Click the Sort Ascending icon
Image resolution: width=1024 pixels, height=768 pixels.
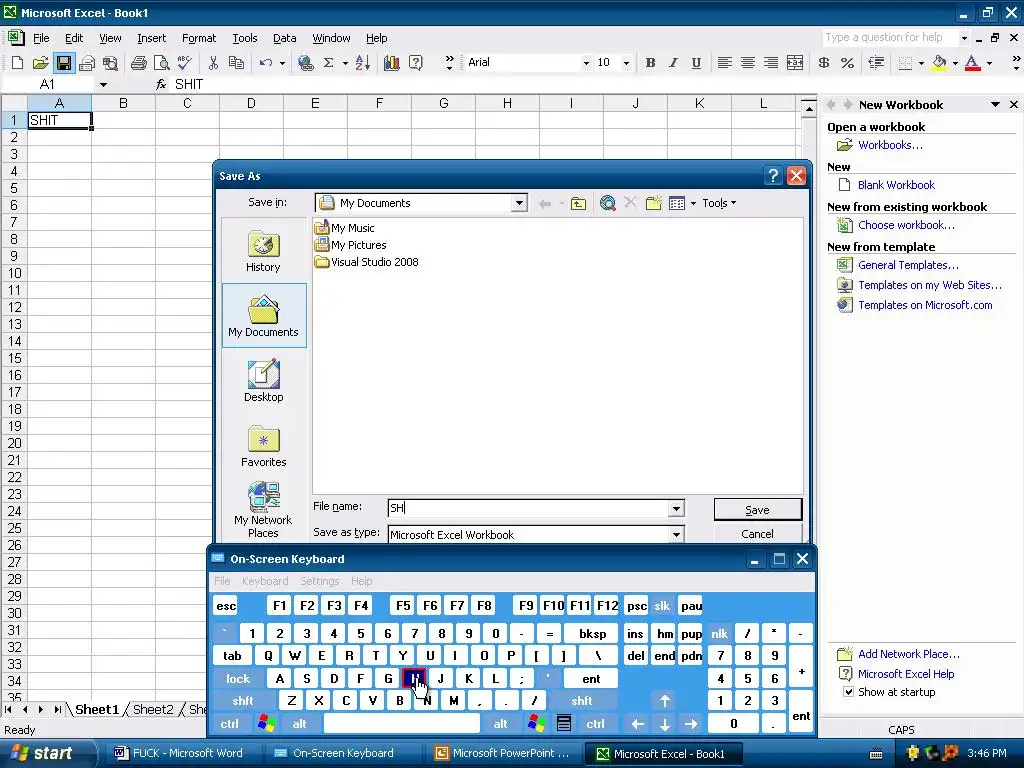click(363, 63)
